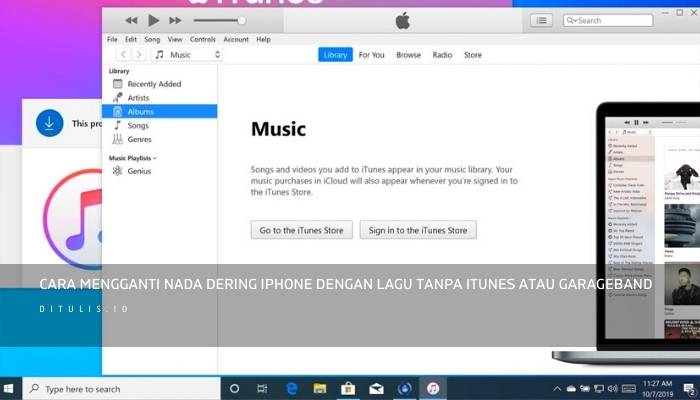Screen dimensions: 700x400
Task: Click Sign in to the iTunes Store
Action: 418,230
